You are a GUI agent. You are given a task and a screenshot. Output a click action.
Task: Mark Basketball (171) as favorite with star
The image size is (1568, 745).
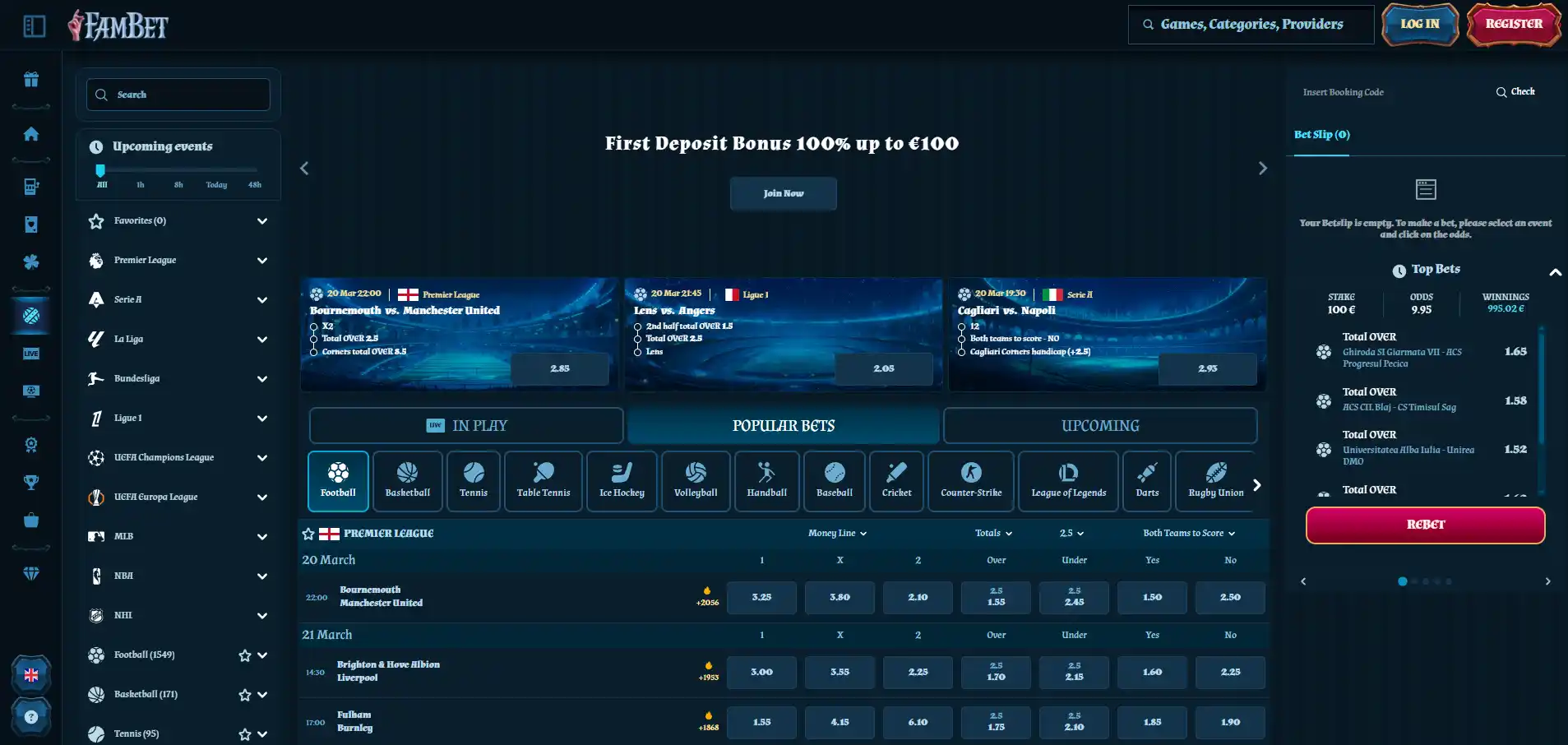point(244,695)
